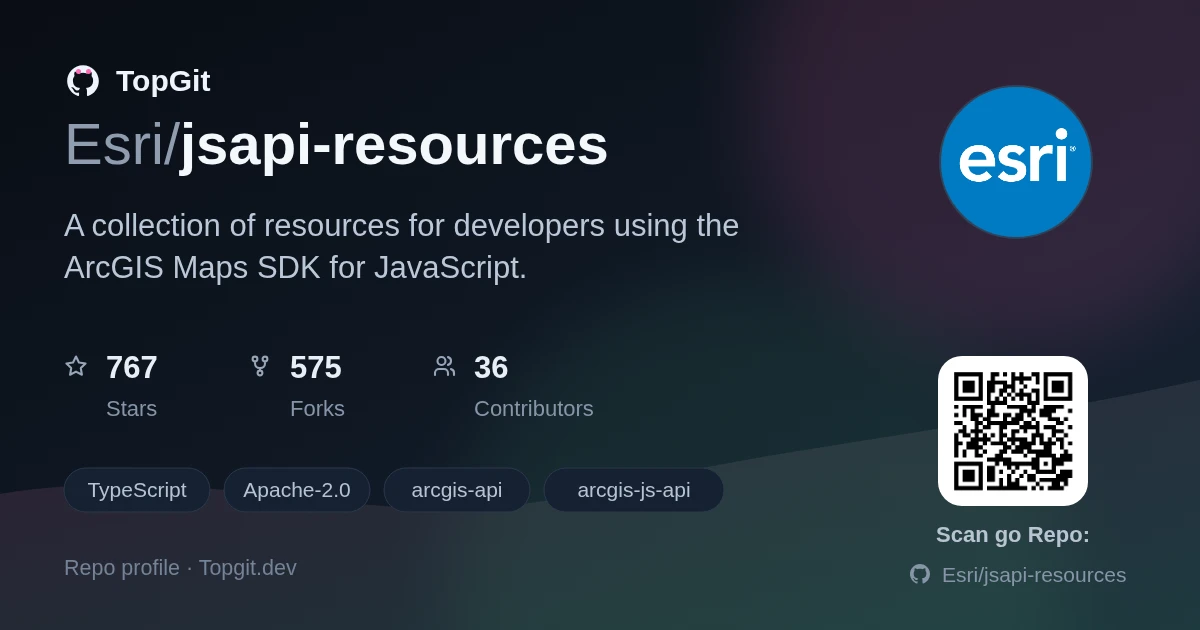The image size is (1200, 630).
Task: Select the Apache-2.0 license tag
Action: pos(297,490)
